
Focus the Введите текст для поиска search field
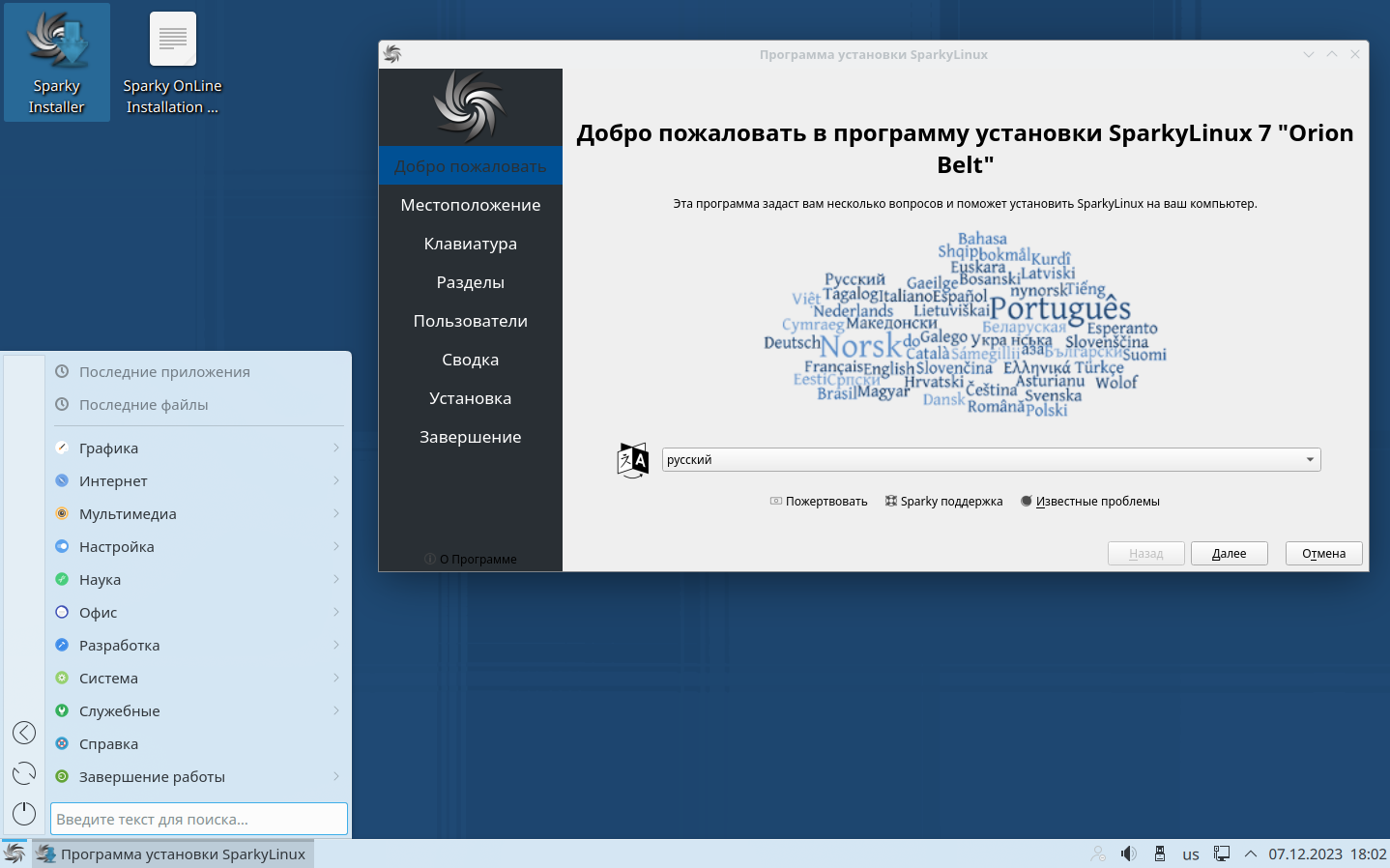click(199, 819)
